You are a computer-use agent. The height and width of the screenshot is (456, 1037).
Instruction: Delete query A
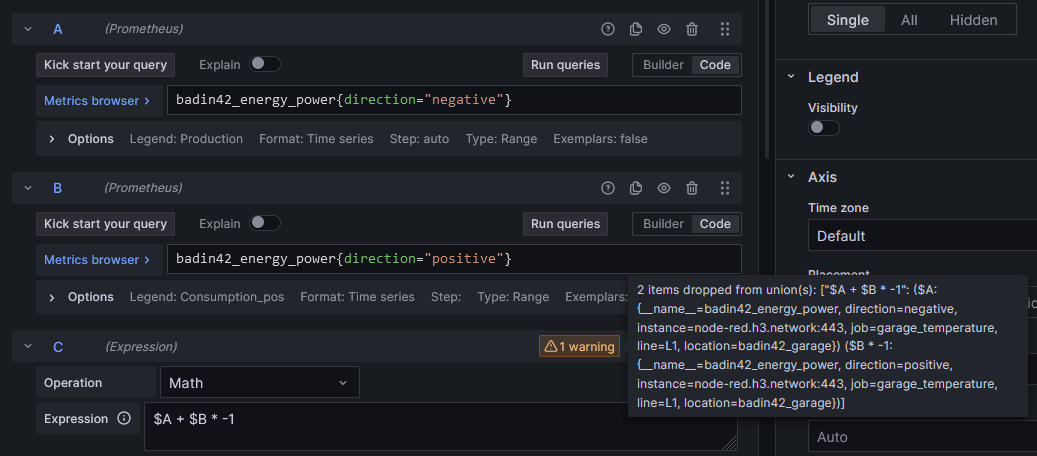click(692, 29)
